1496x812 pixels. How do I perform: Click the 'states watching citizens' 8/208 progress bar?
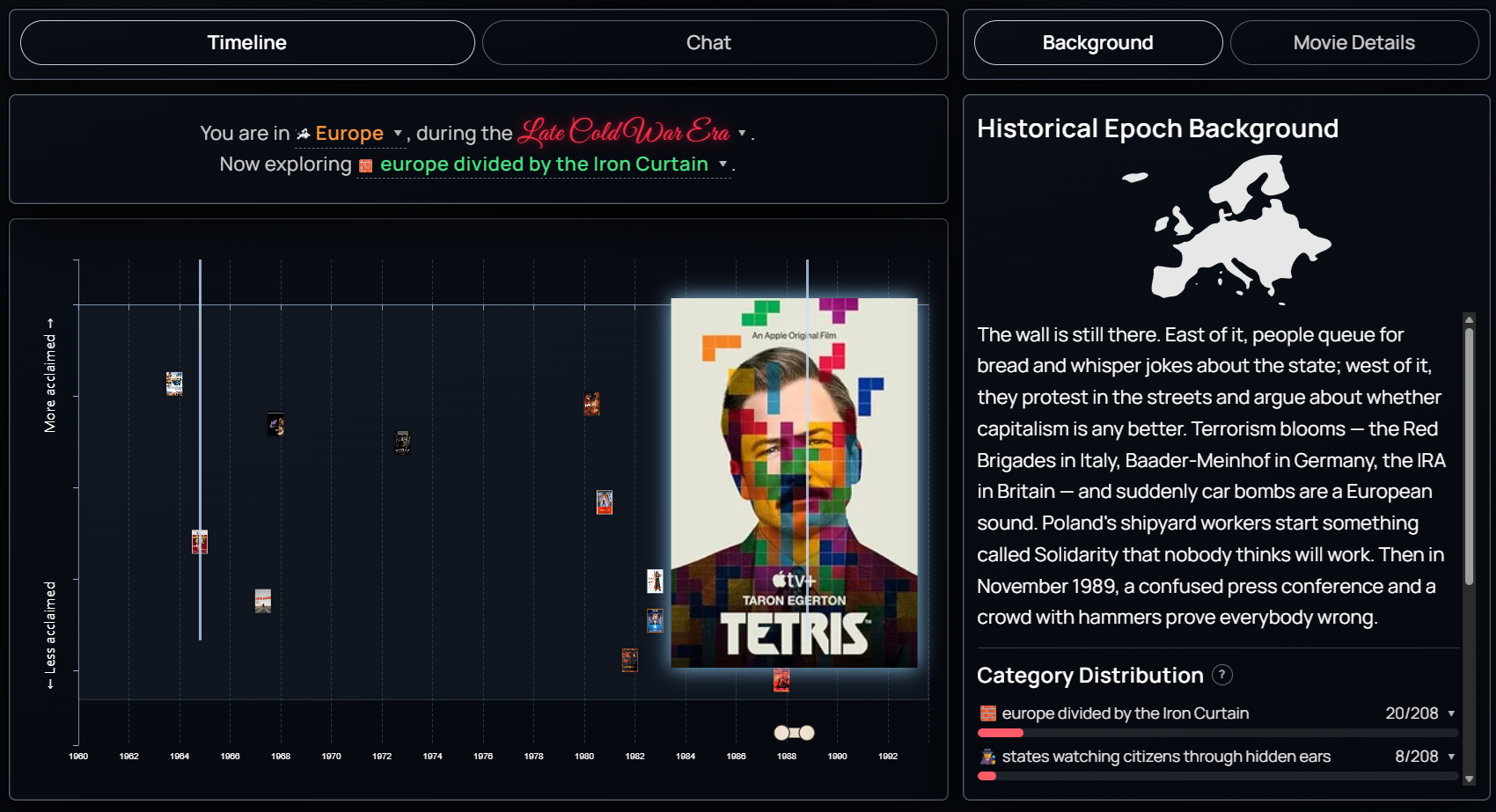click(1218, 776)
